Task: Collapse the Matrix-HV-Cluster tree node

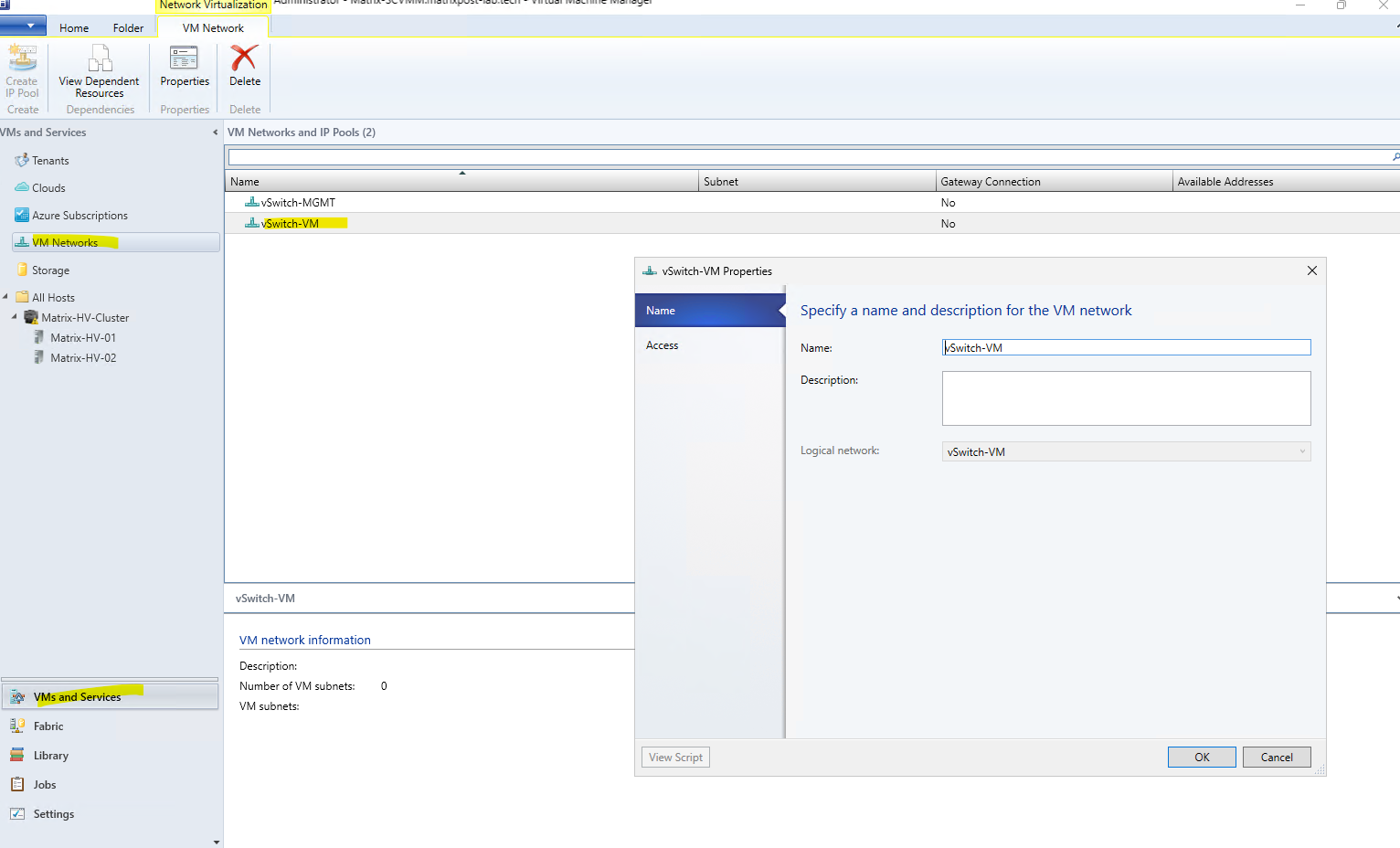Action: click(x=15, y=317)
